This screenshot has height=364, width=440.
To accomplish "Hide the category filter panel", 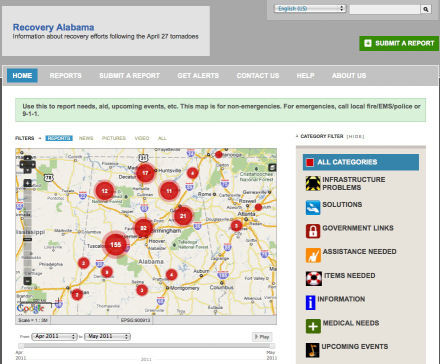I will [355, 137].
